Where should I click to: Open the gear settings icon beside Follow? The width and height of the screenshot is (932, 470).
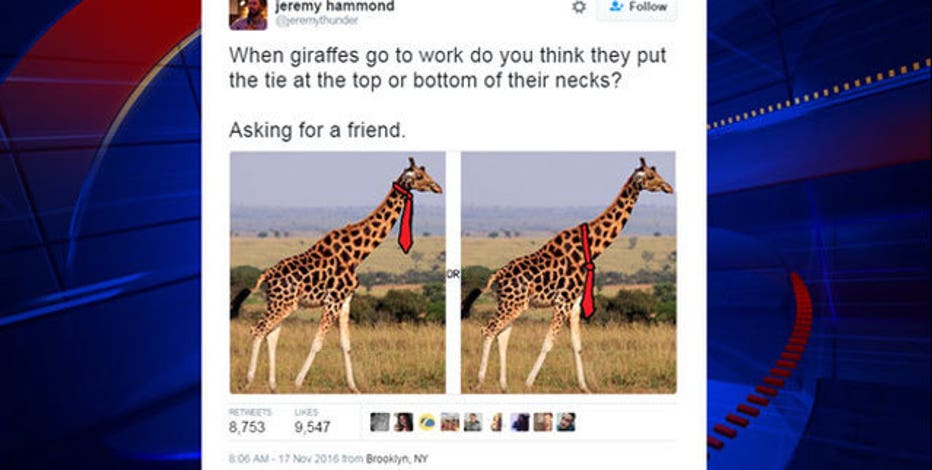click(x=578, y=7)
